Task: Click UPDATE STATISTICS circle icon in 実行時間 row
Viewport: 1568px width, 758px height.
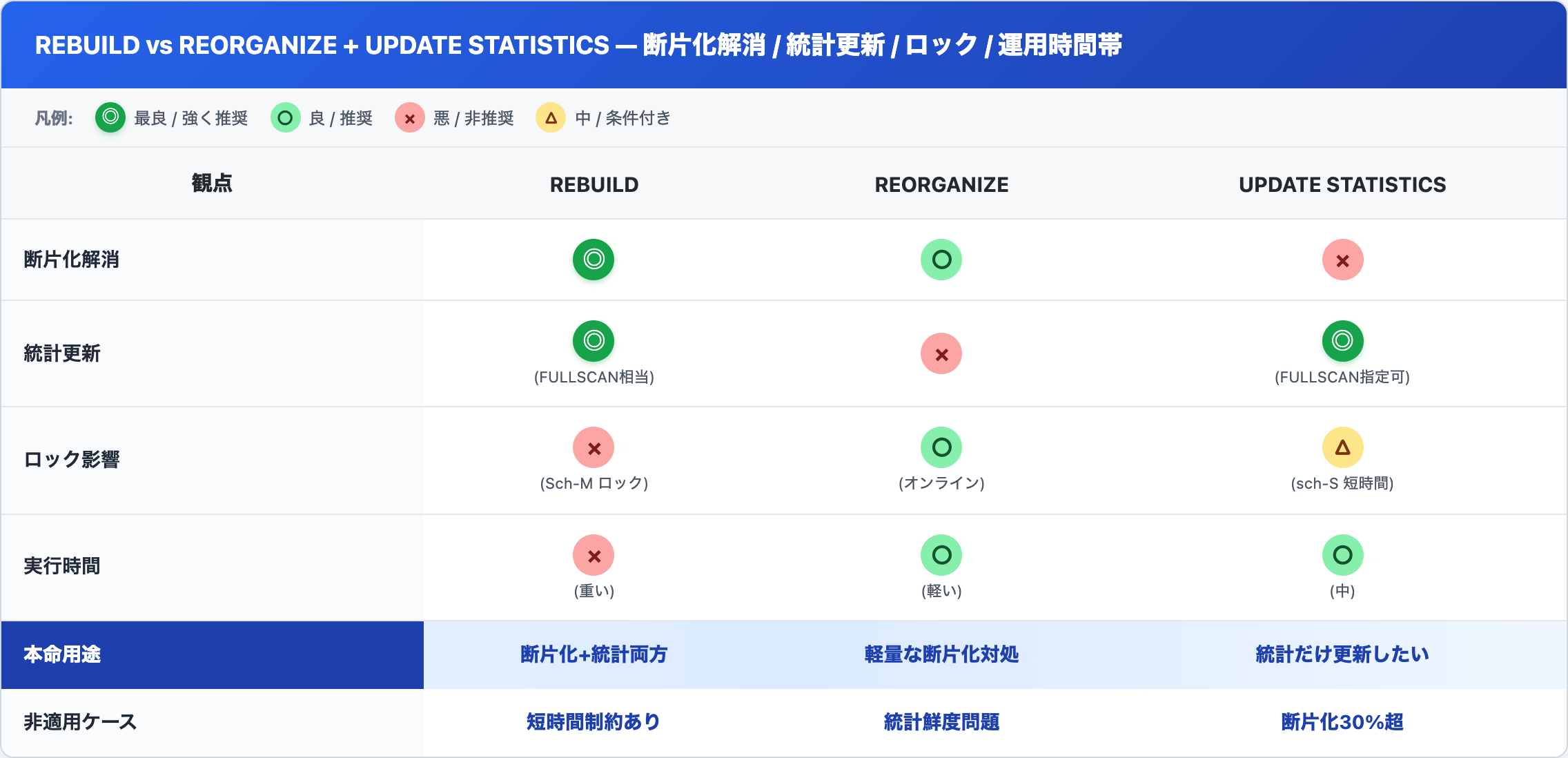Action: [1342, 555]
